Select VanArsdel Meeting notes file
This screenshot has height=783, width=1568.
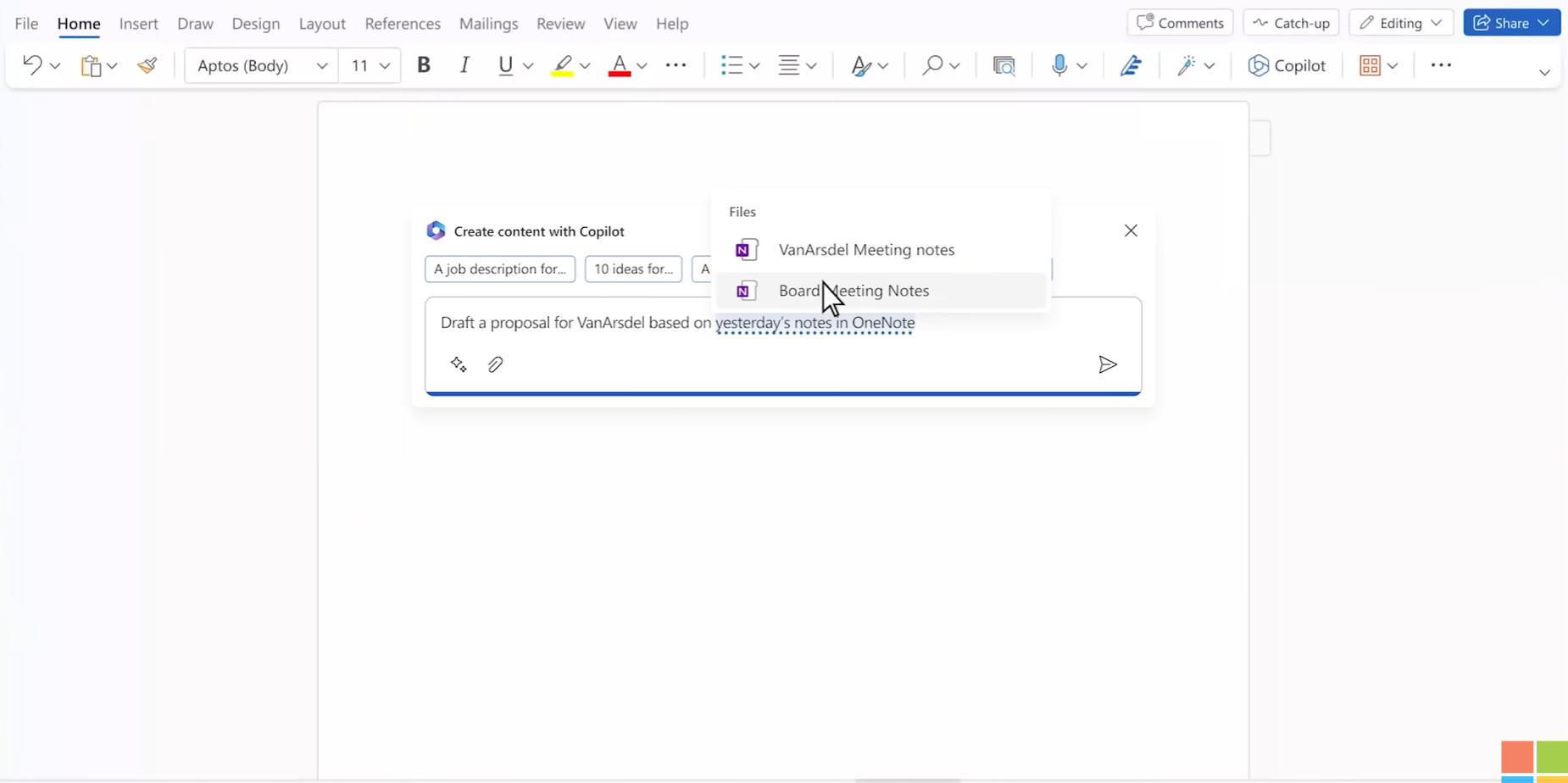coord(881,250)
